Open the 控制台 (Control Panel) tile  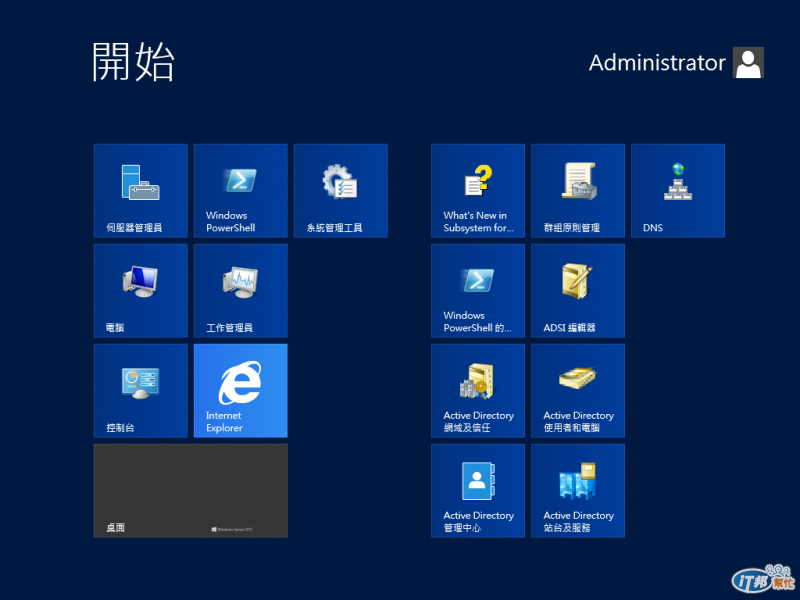point(140,390)
